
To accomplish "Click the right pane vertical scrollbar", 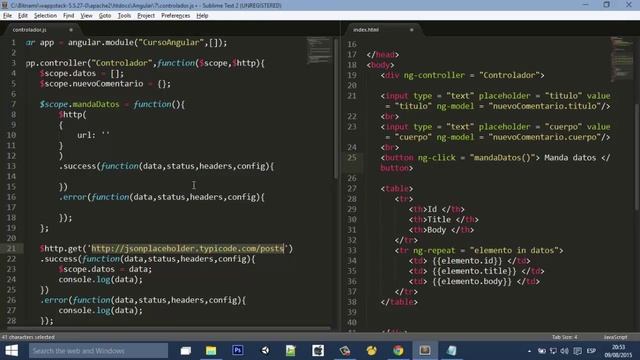I will [637, 157].
